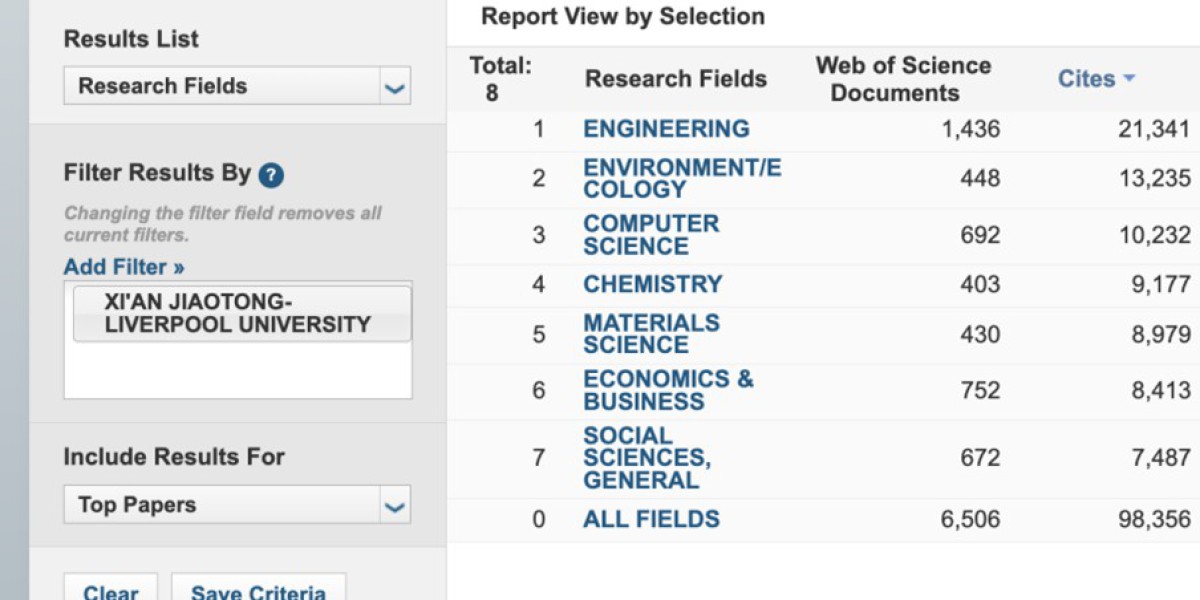The height and width of the screenshot is (600, 1200).
Task: Select the Xi'an Jiaotong-Liverpool University filter tag
Action: (242, 313)
